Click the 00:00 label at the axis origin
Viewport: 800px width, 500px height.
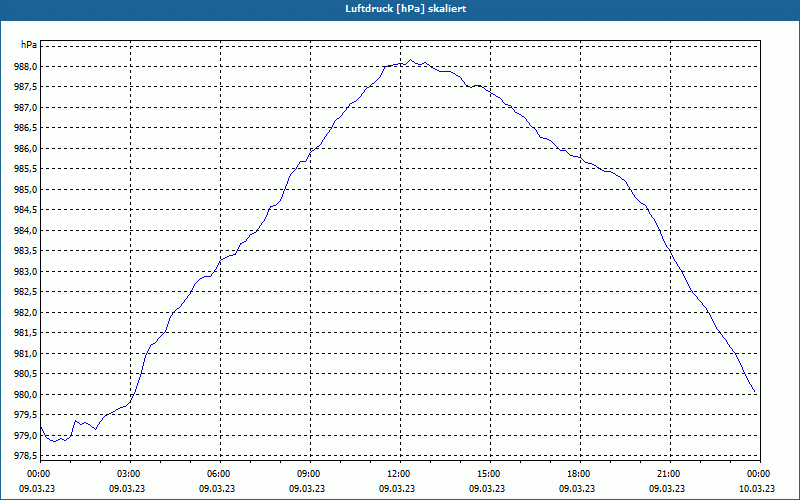tap(40, 474)
